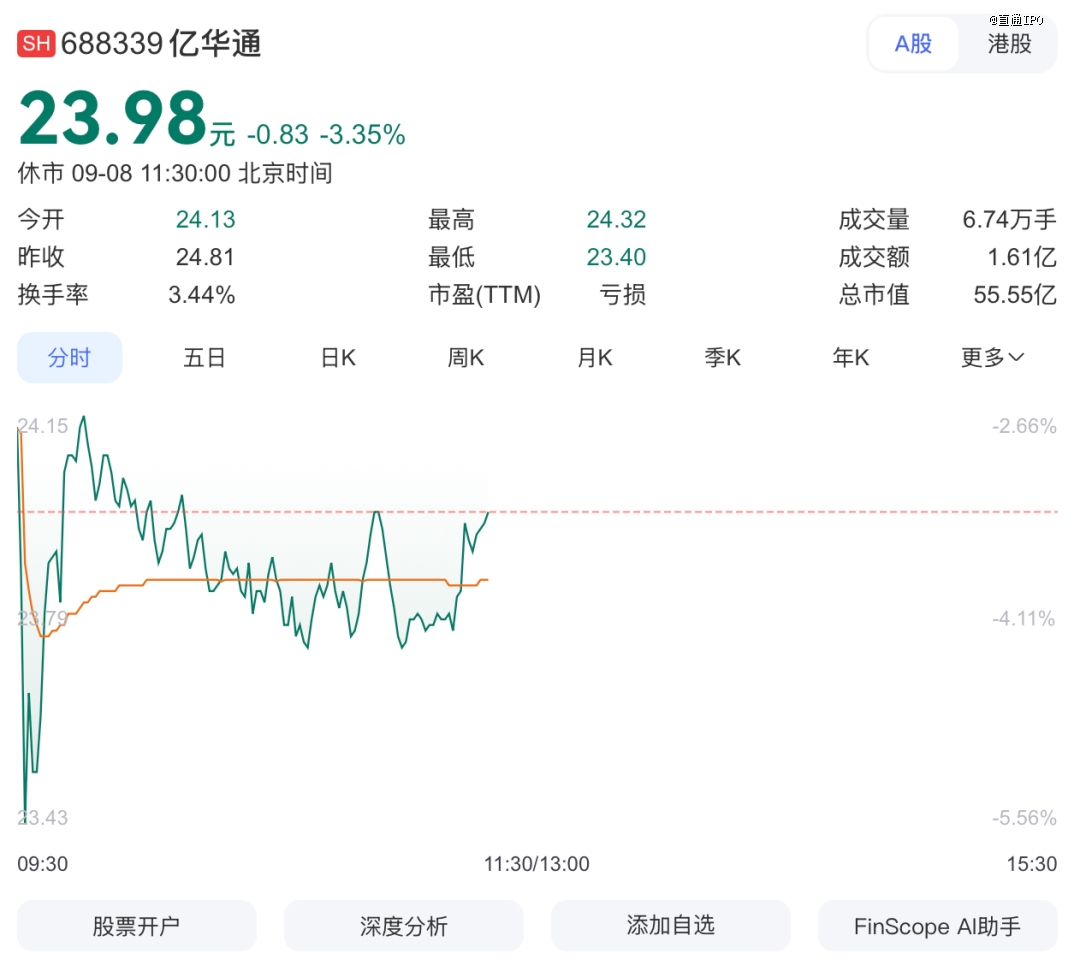The width and height of the screenshot is (1080, 965).
Task: Expand the 更多 dropdown menu
Action: coord(992,358)
